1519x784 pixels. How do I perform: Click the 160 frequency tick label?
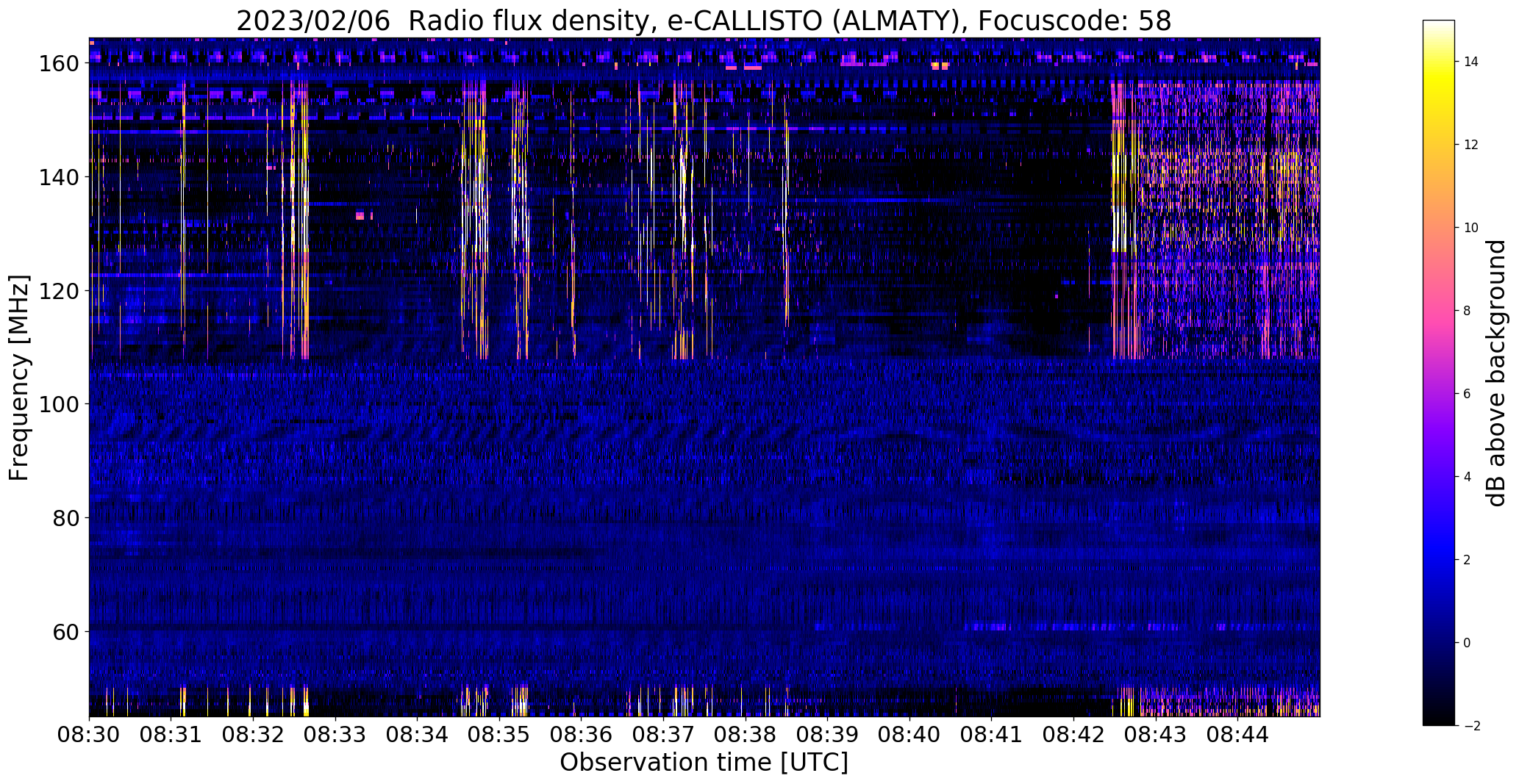tap(59, 64)
